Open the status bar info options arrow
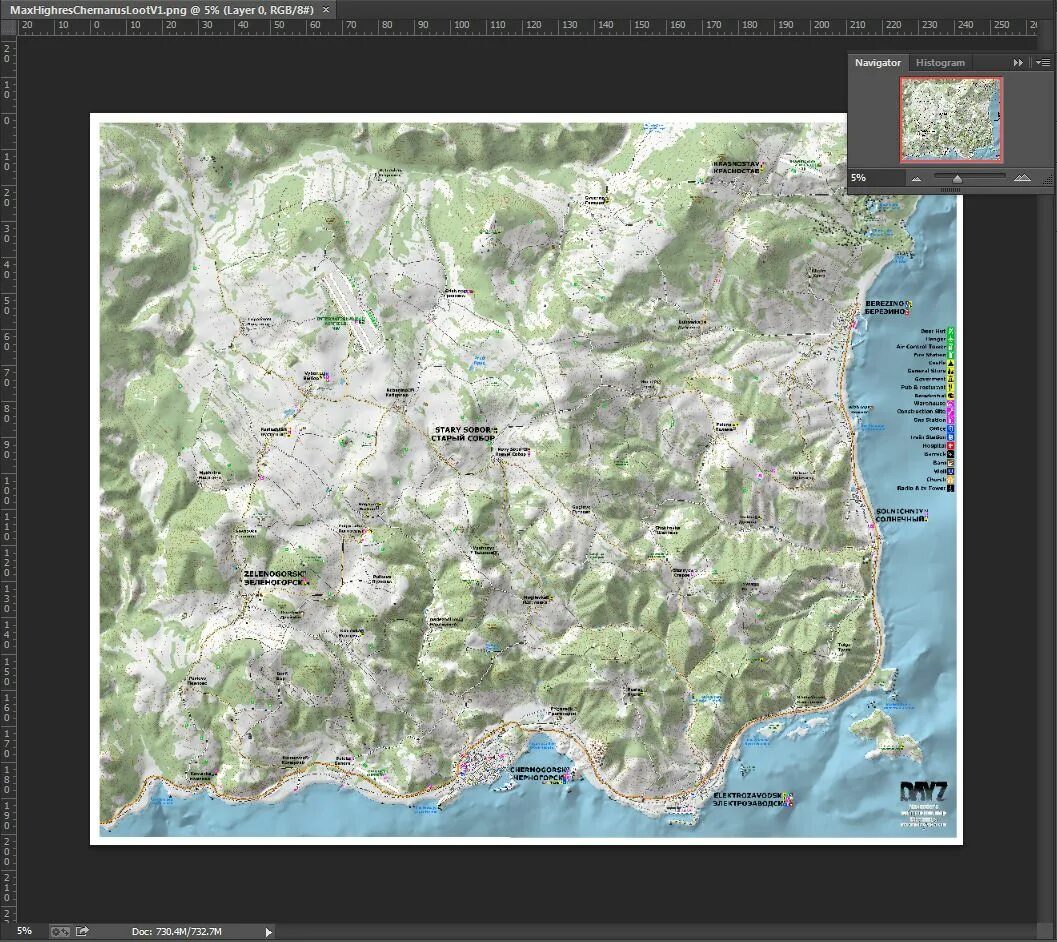The image size is (1057, 942). 268,932
